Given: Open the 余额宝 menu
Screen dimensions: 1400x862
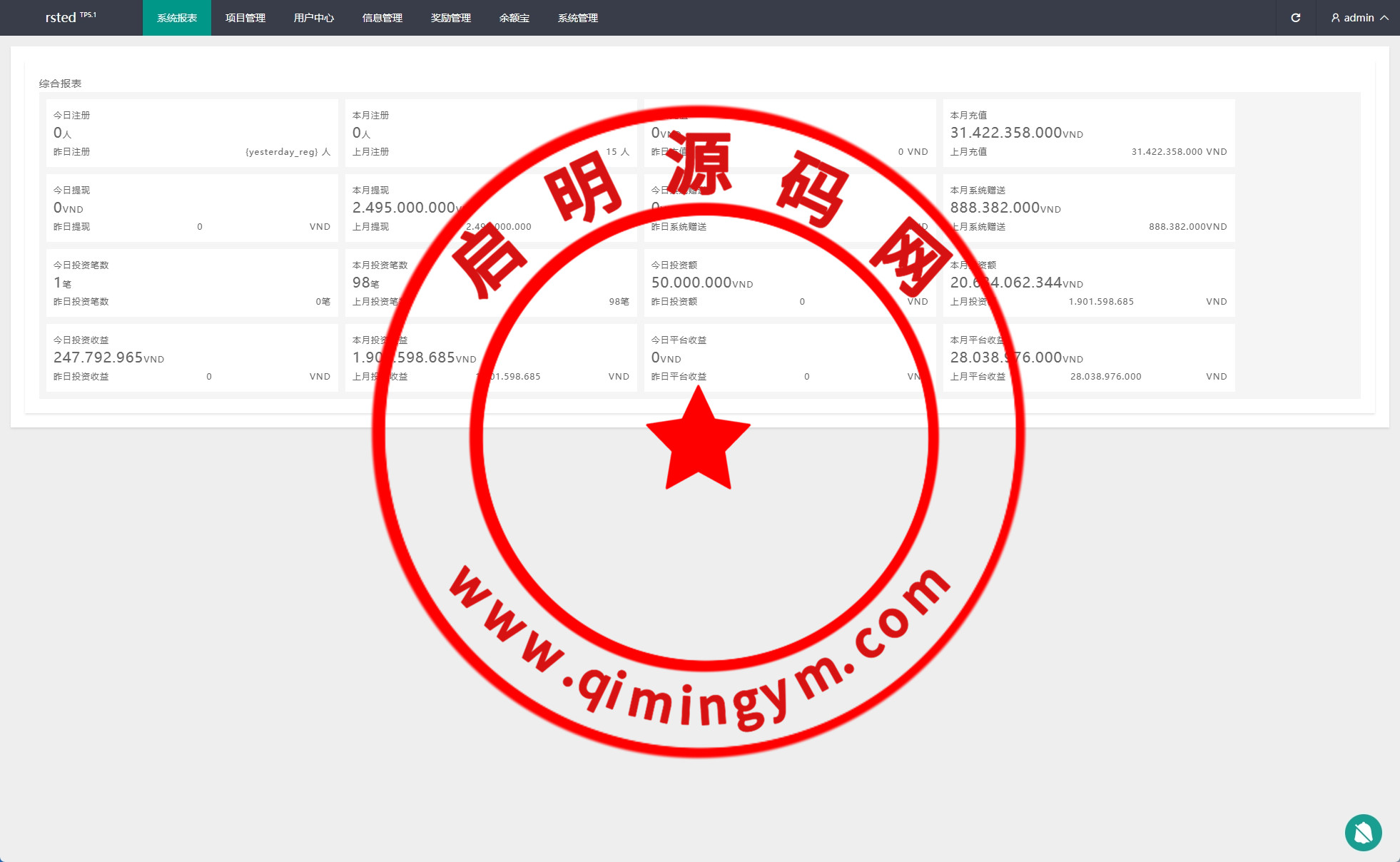Looking at the screenshot, I should (x=514, y=18).
